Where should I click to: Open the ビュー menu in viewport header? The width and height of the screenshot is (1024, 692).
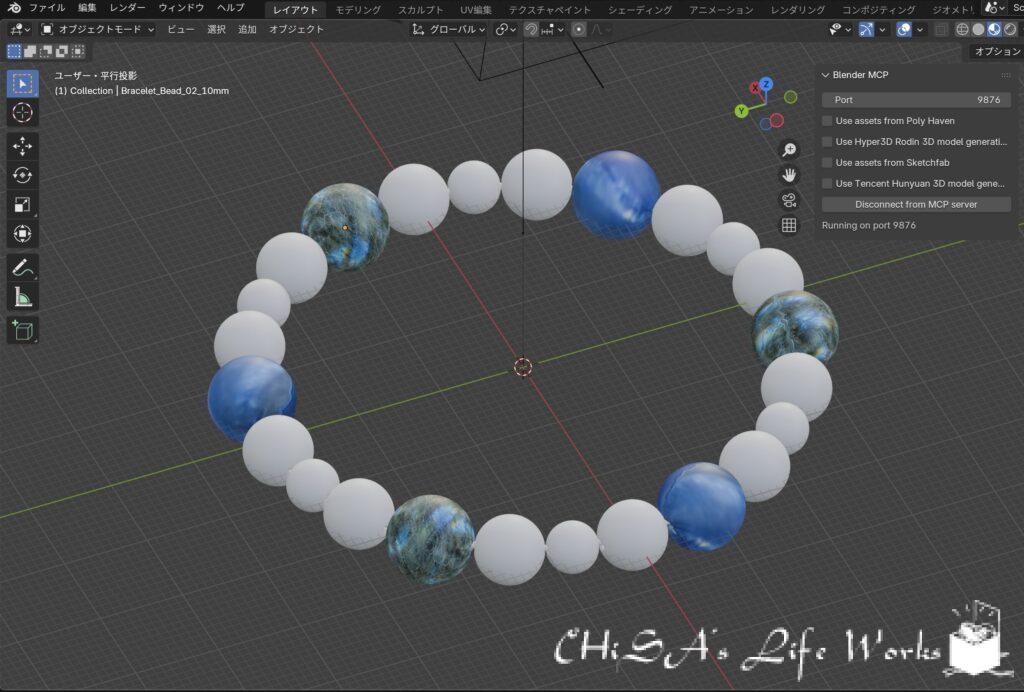pos(180,29)
